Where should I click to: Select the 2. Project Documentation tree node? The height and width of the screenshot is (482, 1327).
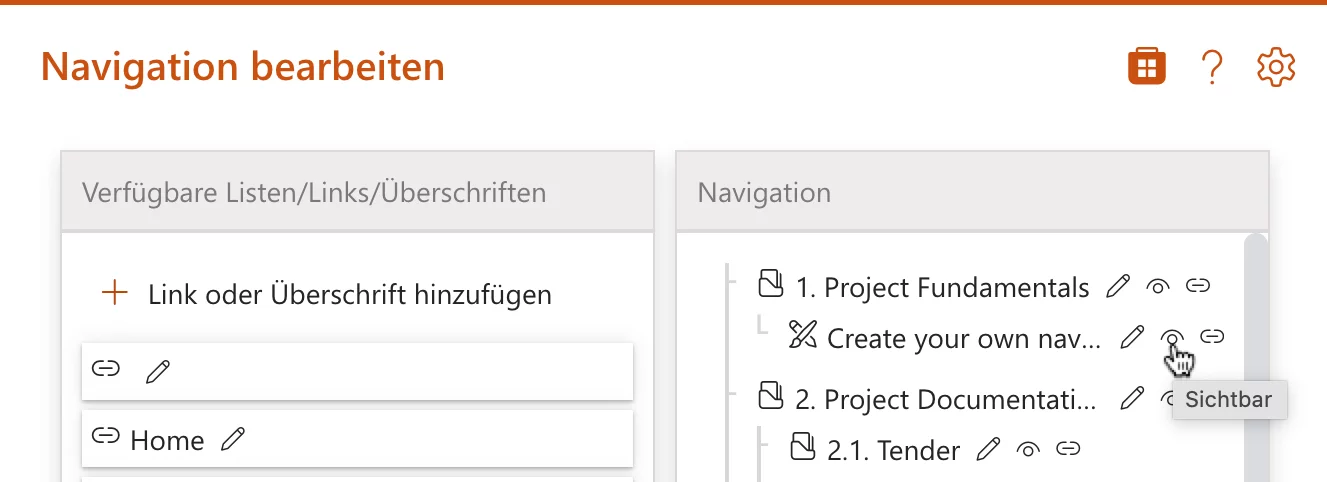coord(945,400)
